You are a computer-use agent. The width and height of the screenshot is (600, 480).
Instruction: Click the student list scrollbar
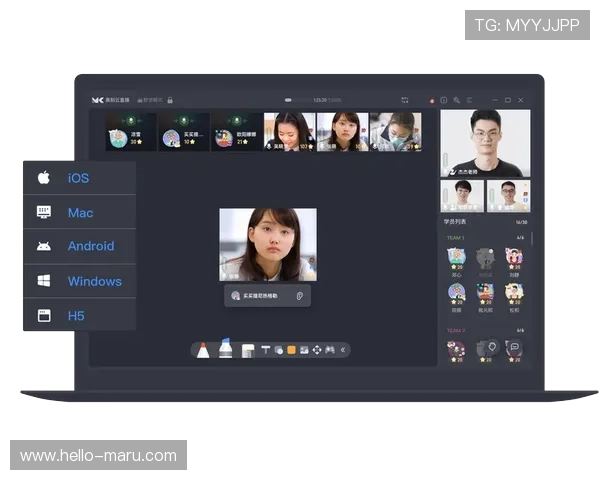coord(532,239)
